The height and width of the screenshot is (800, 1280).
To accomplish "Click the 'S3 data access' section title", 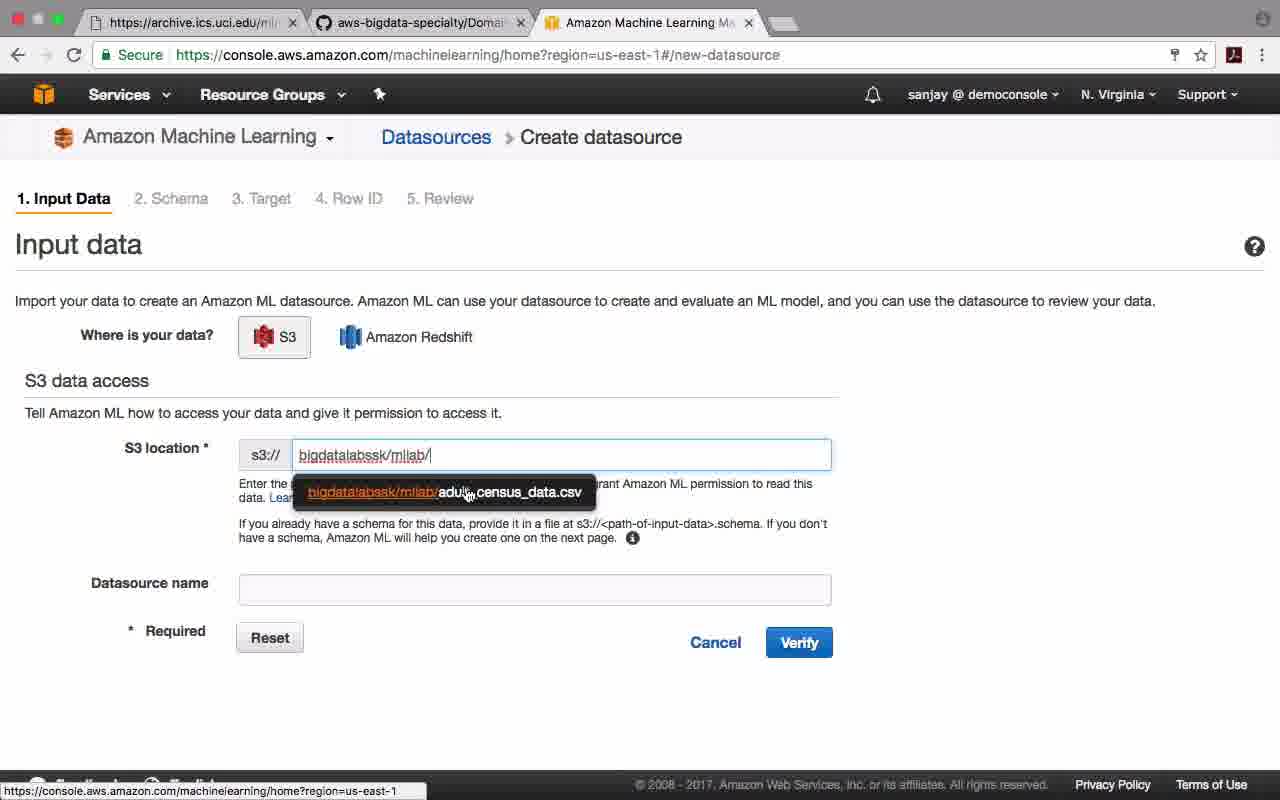I will 87,381.
